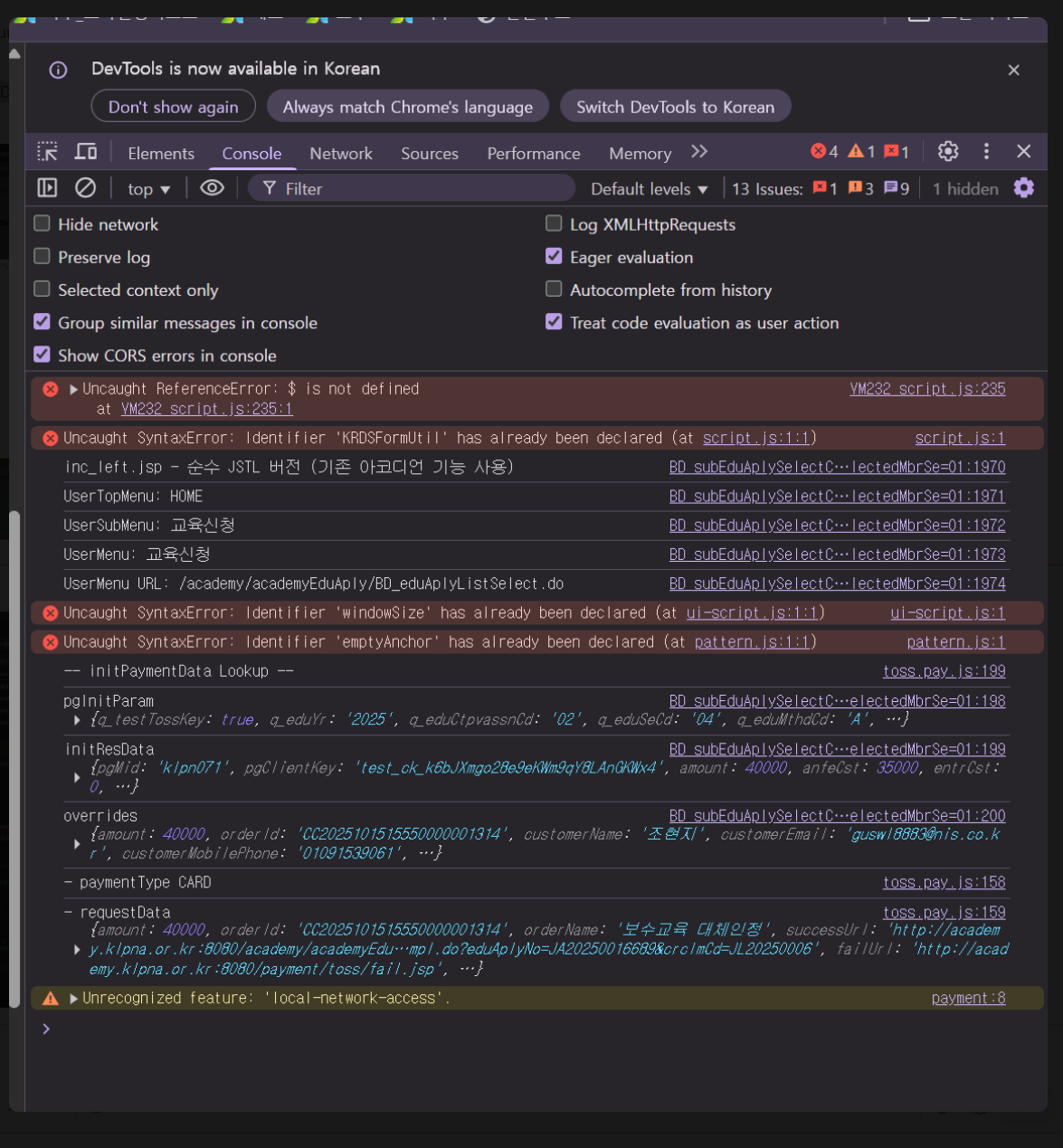This screenshot has width=1063, height=1148.
Task: Expand the requestData object
Action: point(78,950)
